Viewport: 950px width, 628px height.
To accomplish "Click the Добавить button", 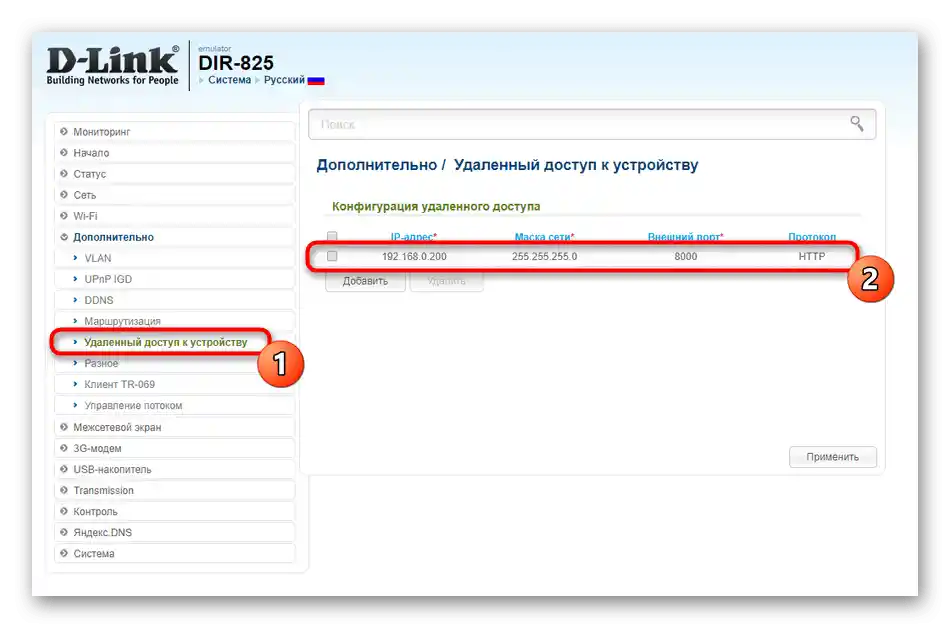I will (x=365, y=281).
